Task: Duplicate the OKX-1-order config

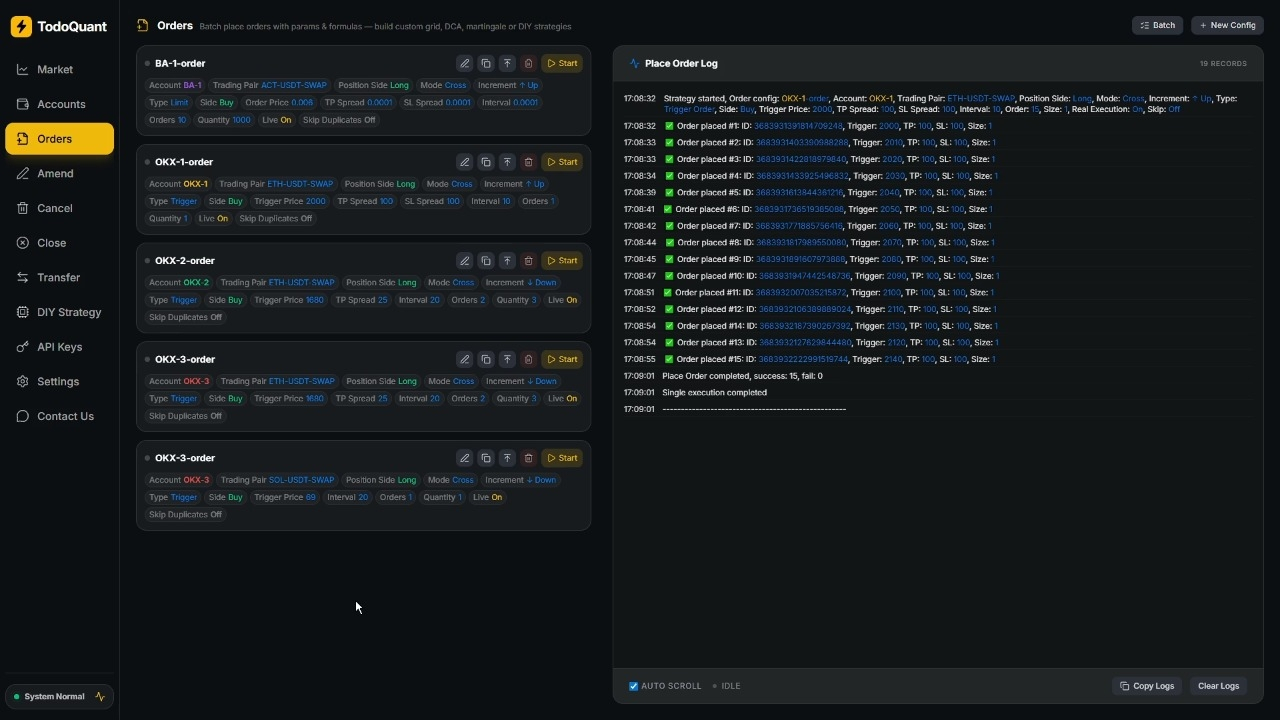Action: 486,162
